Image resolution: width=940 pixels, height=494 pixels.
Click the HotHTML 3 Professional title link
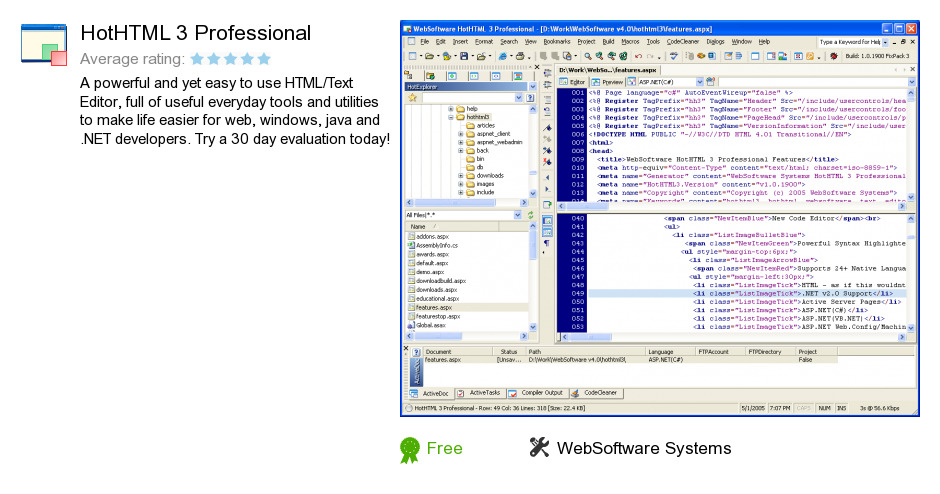tap(195, 33)
